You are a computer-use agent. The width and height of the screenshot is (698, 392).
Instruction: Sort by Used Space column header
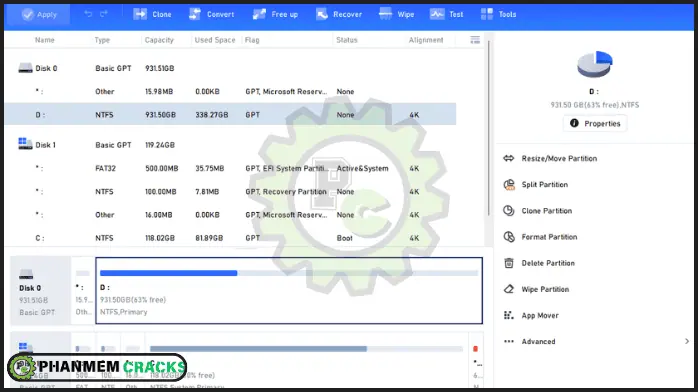tap(215, 40)
